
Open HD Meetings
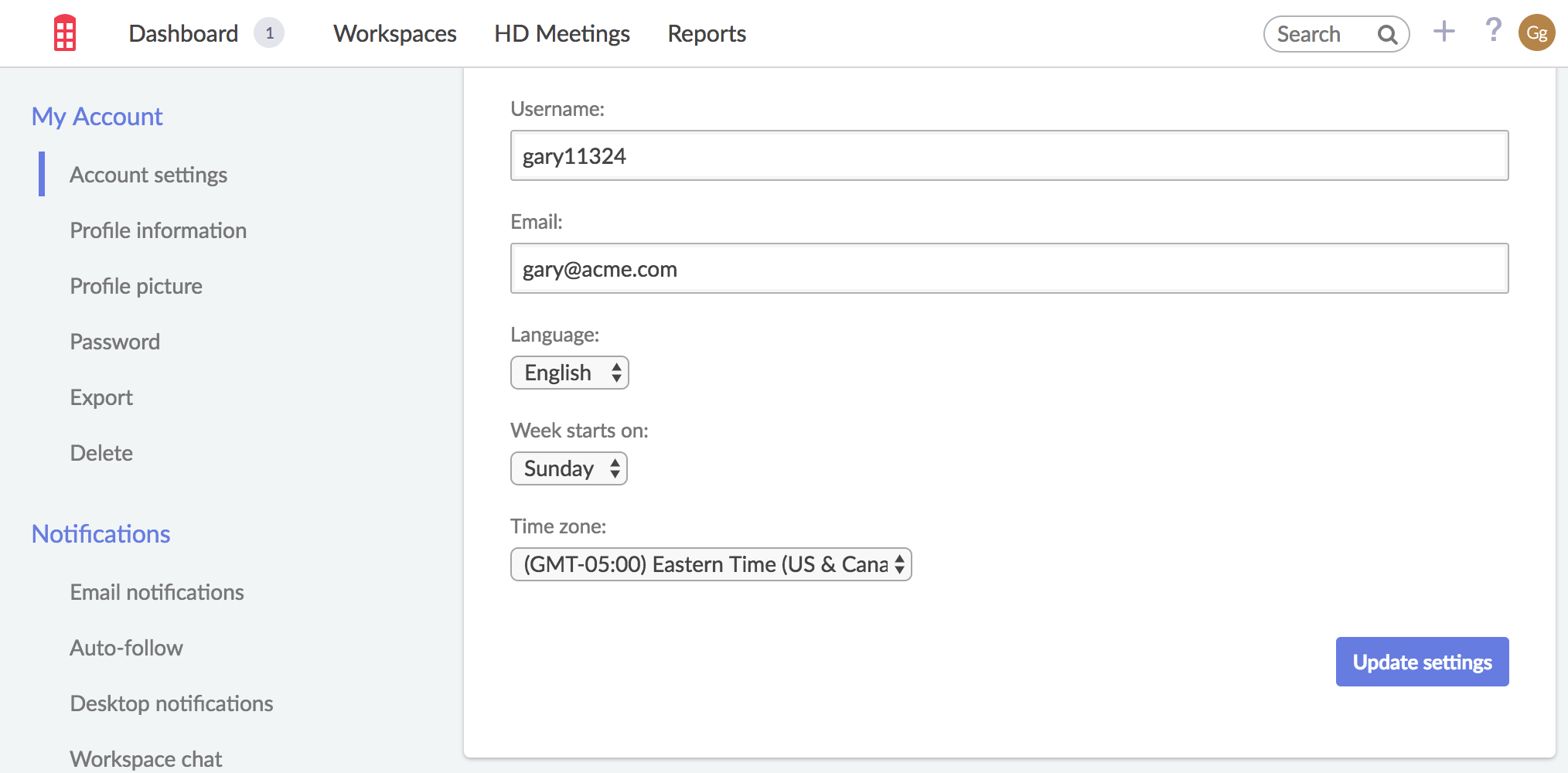point(562,33)
